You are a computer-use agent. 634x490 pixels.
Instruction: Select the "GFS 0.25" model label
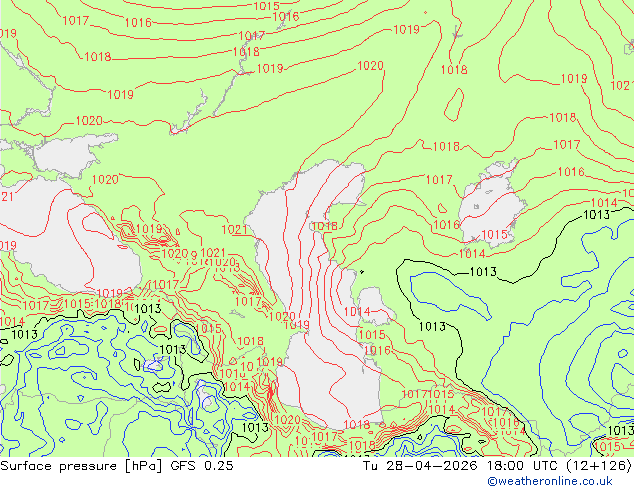click(202, 466)
